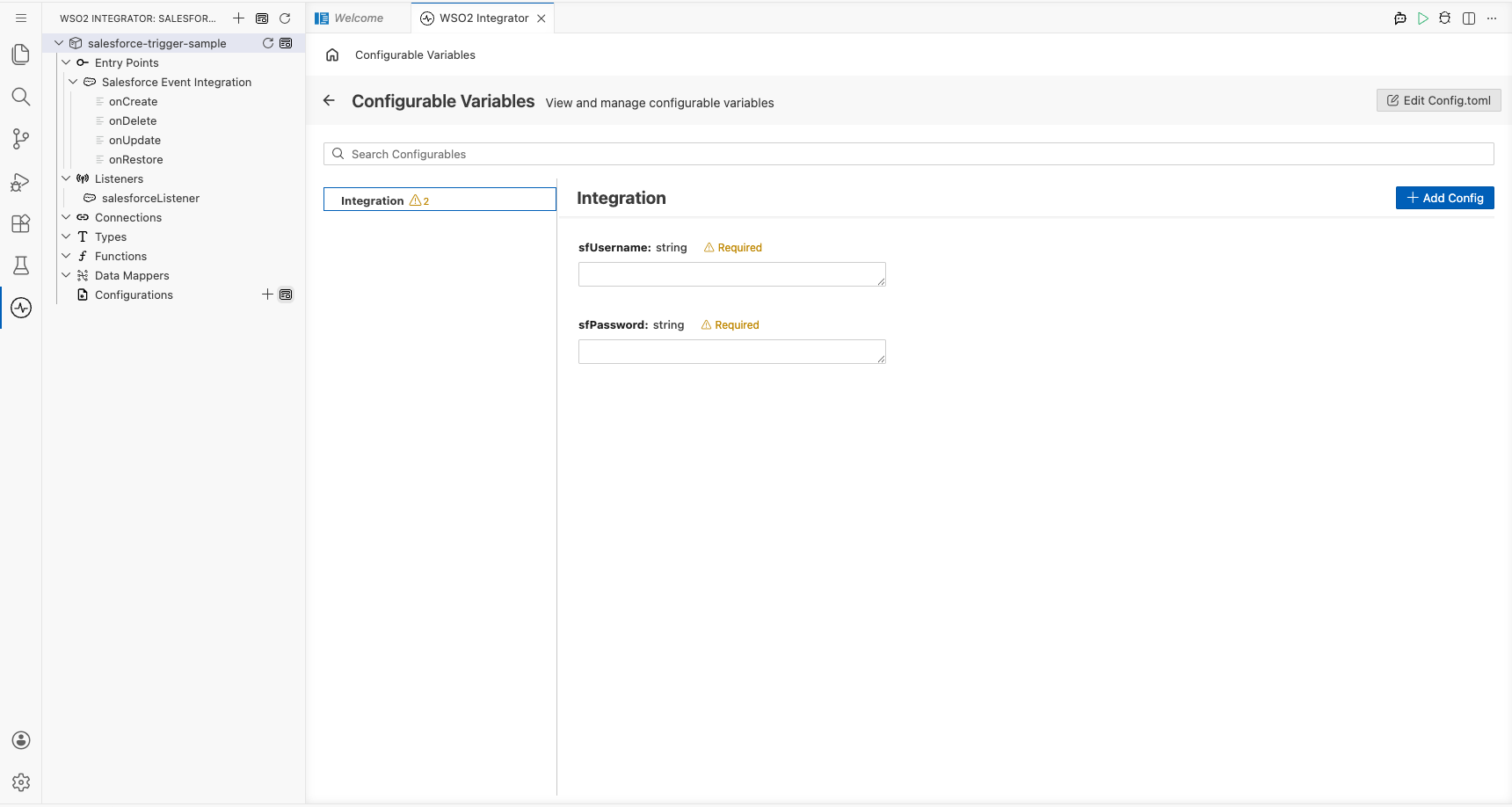Click the Required warning next to sfUsername

coord(733,247)
